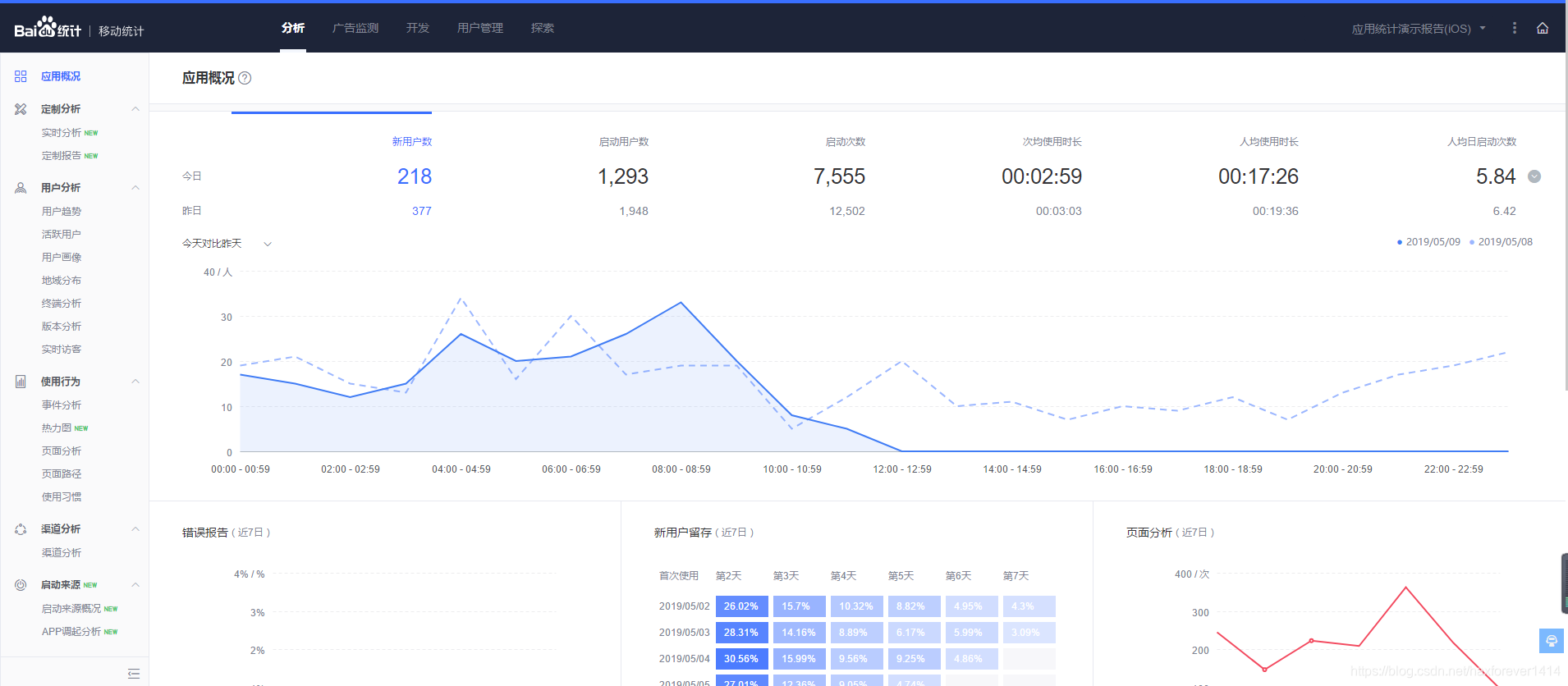Switch to the 开发 tab

(x=418, y=28)
